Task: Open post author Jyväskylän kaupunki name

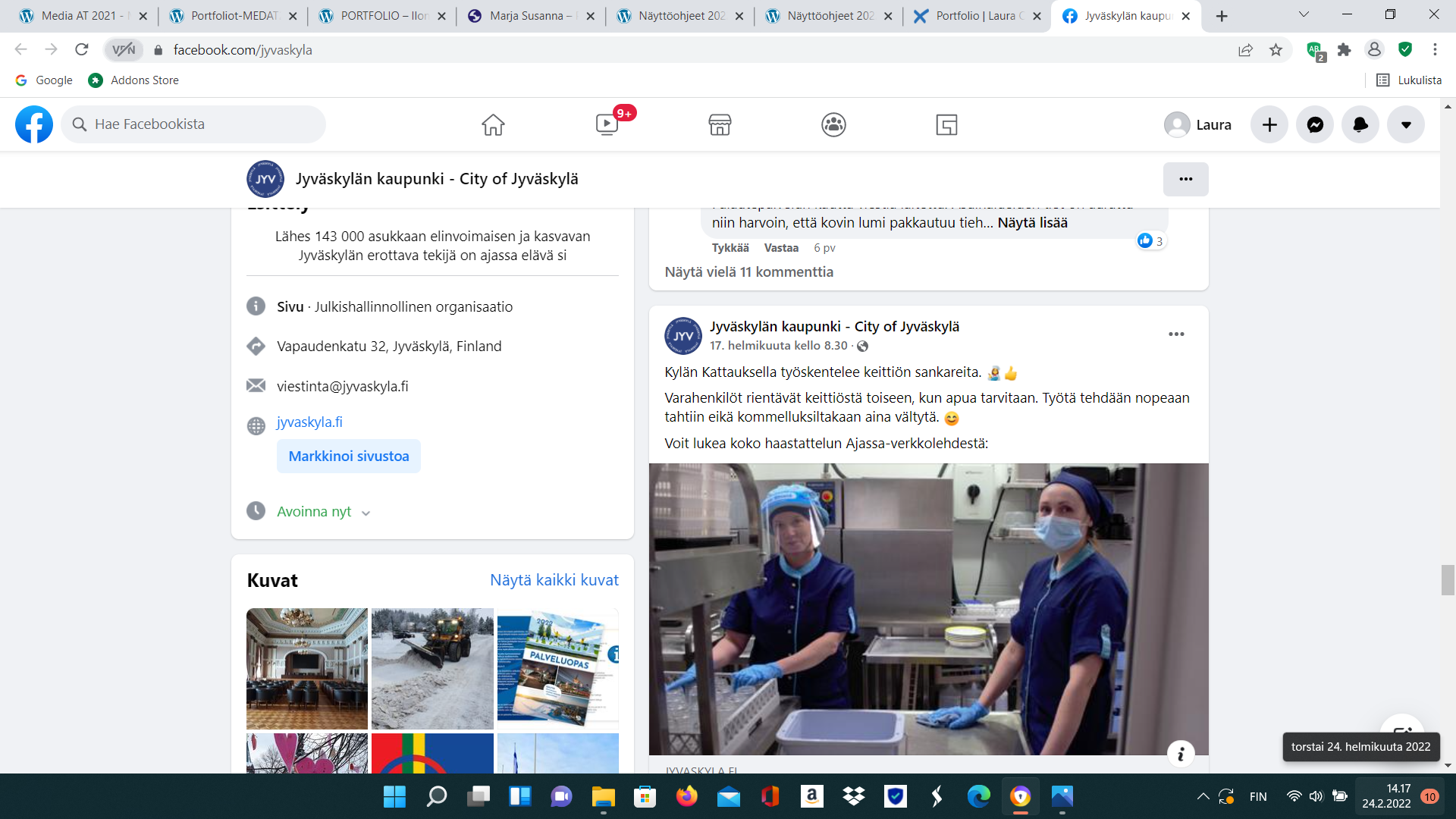Action: click(834, 327)
